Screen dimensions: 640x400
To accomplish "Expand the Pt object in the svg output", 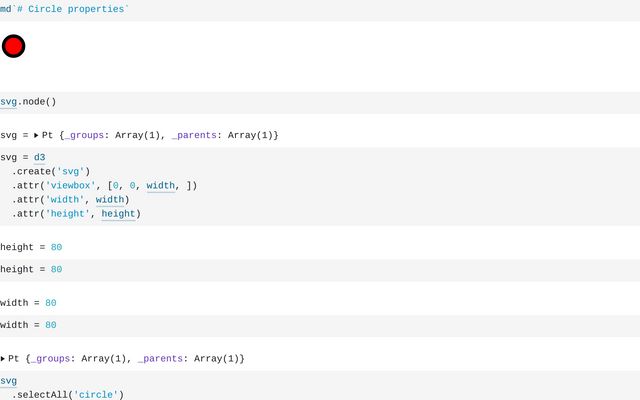I will (36, 135).
